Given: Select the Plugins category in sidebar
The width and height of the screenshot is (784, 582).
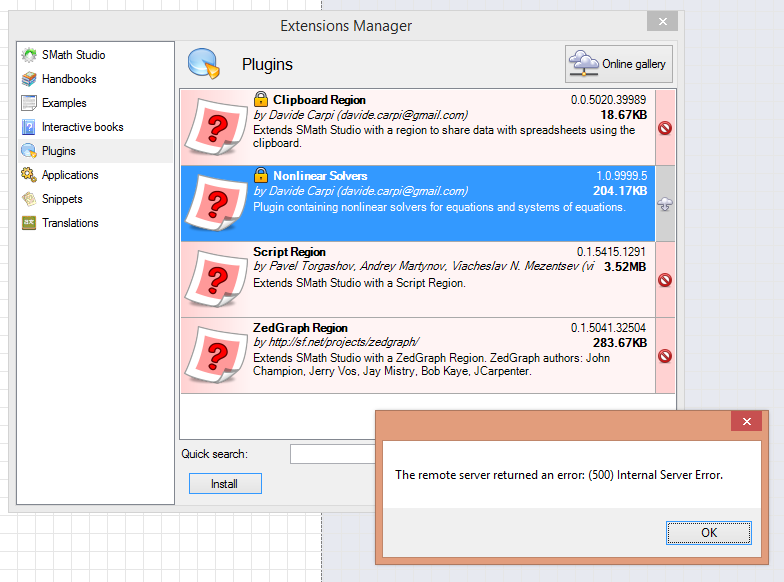Looking at the screenshot, I should (58, 151).
